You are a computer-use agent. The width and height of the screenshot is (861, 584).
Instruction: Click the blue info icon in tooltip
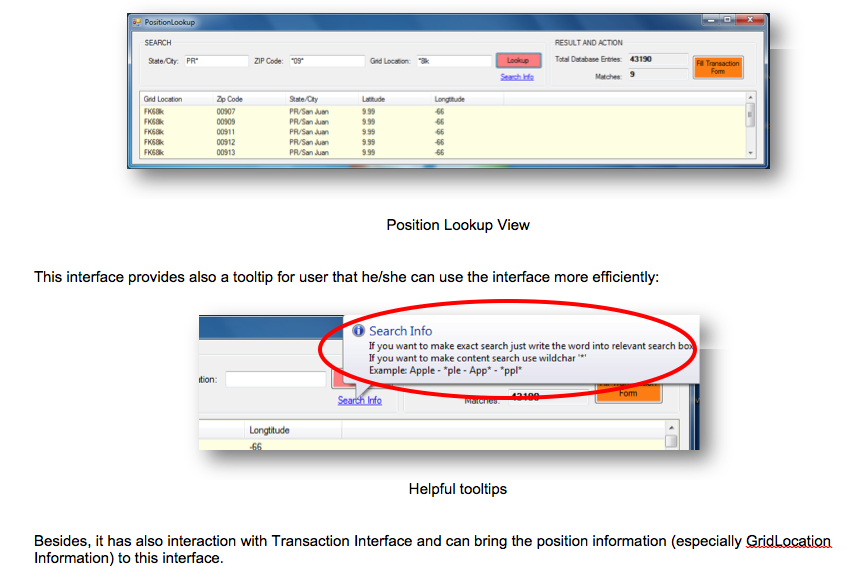tap(359, 331)
